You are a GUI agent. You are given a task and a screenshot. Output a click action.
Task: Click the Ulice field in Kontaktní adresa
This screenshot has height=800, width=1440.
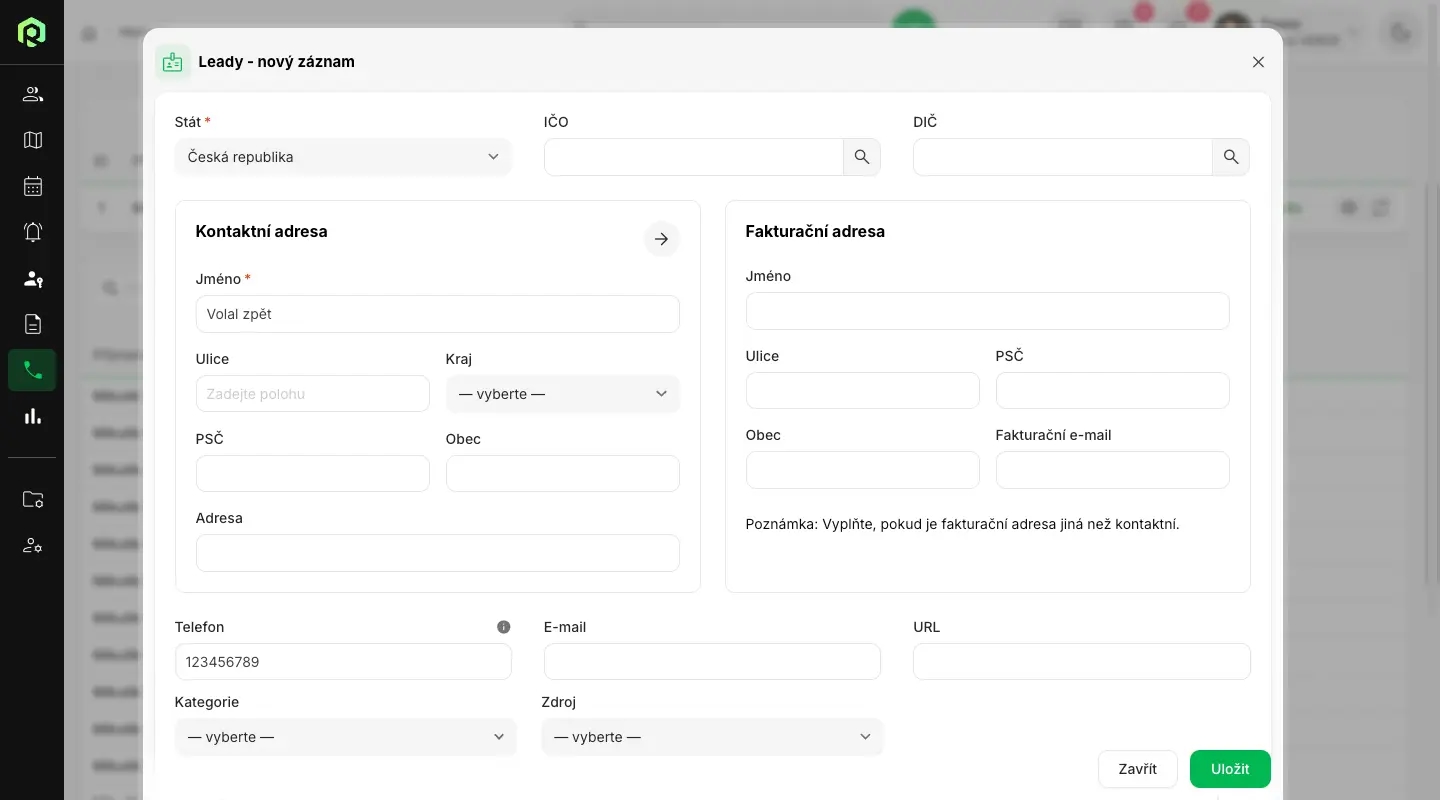[312, 394]
